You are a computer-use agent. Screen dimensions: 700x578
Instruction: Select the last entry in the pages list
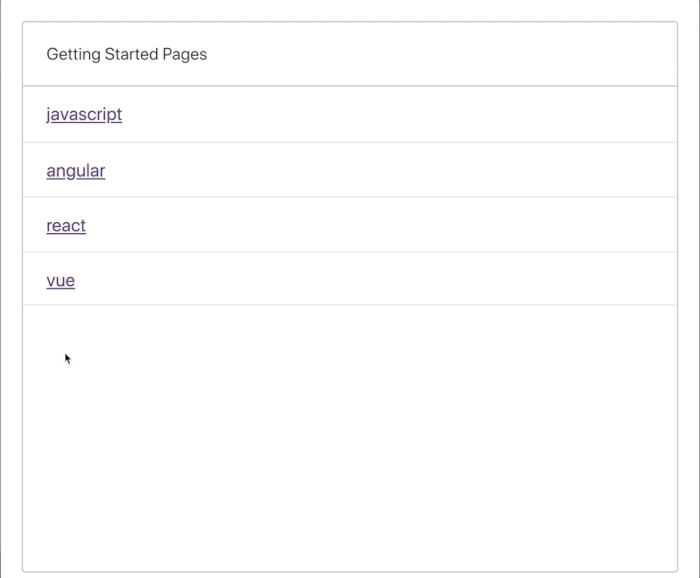[x=61, y=280]
